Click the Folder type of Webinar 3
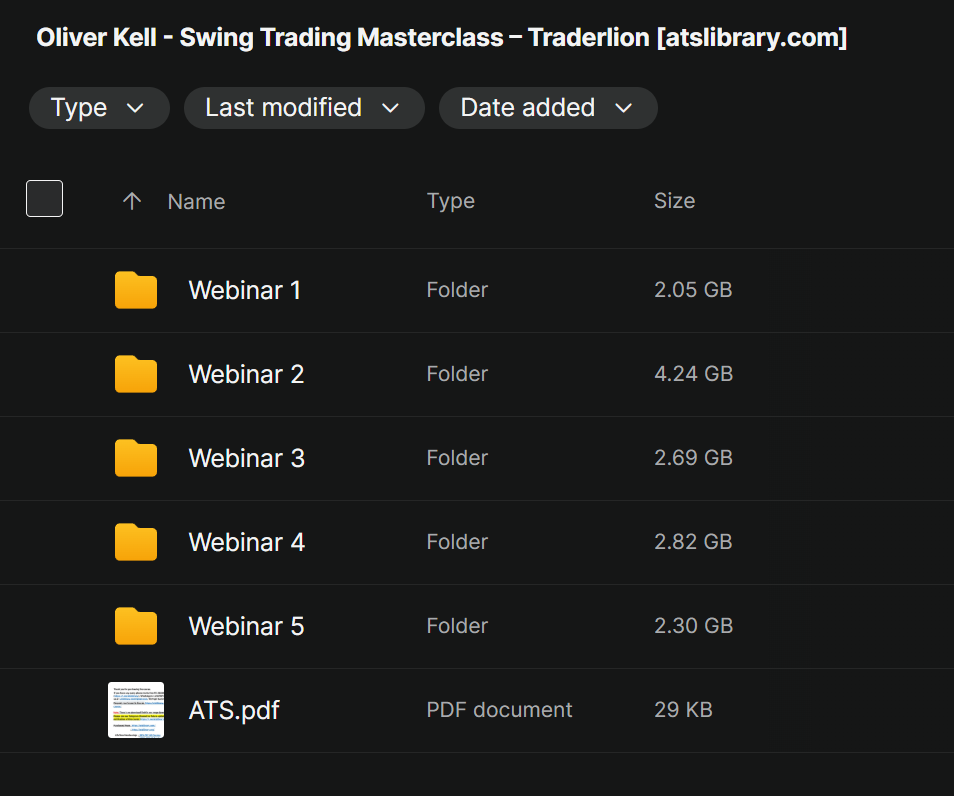The height and width of the screenshot is (796, 954). 457,458
